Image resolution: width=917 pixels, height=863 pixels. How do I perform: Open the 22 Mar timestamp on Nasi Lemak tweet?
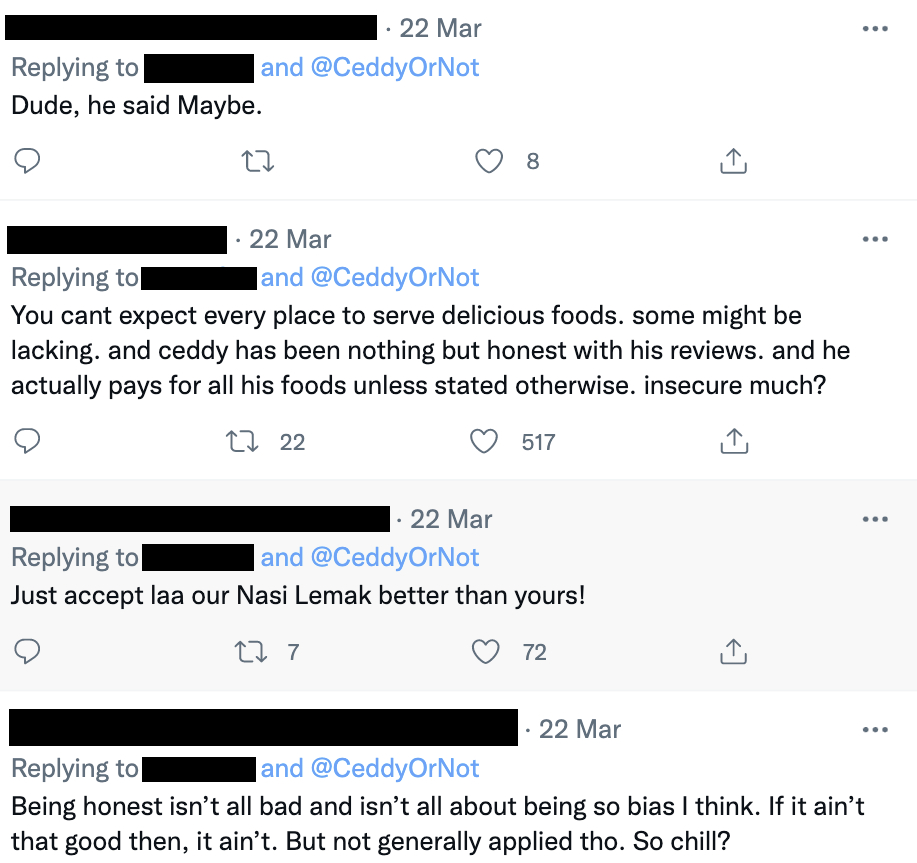[451, 519]
